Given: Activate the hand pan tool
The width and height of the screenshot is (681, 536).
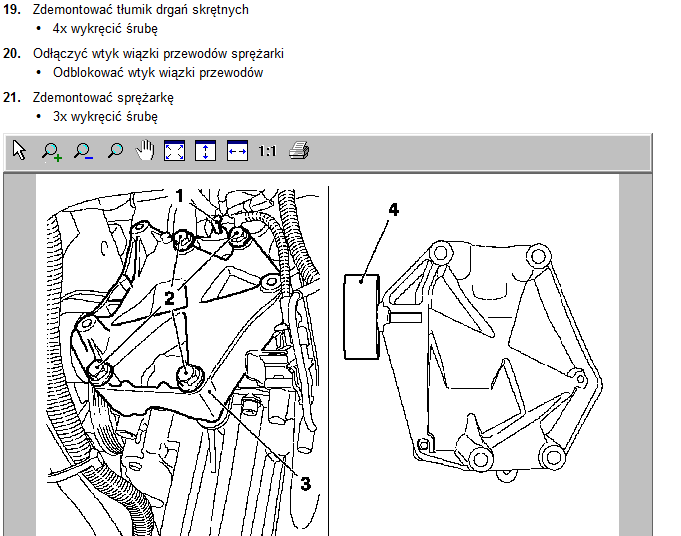Looking at the screenshot, I should coord(145,151).
